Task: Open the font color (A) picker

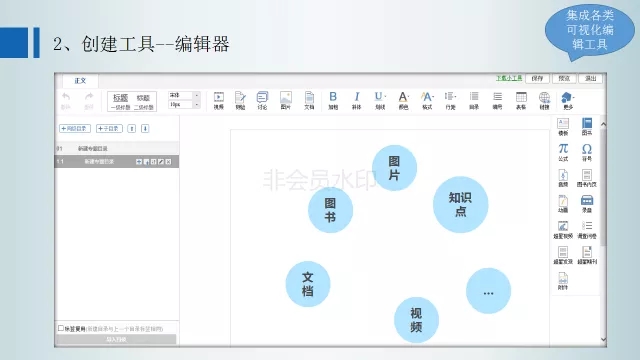Action: click(403, 100)
